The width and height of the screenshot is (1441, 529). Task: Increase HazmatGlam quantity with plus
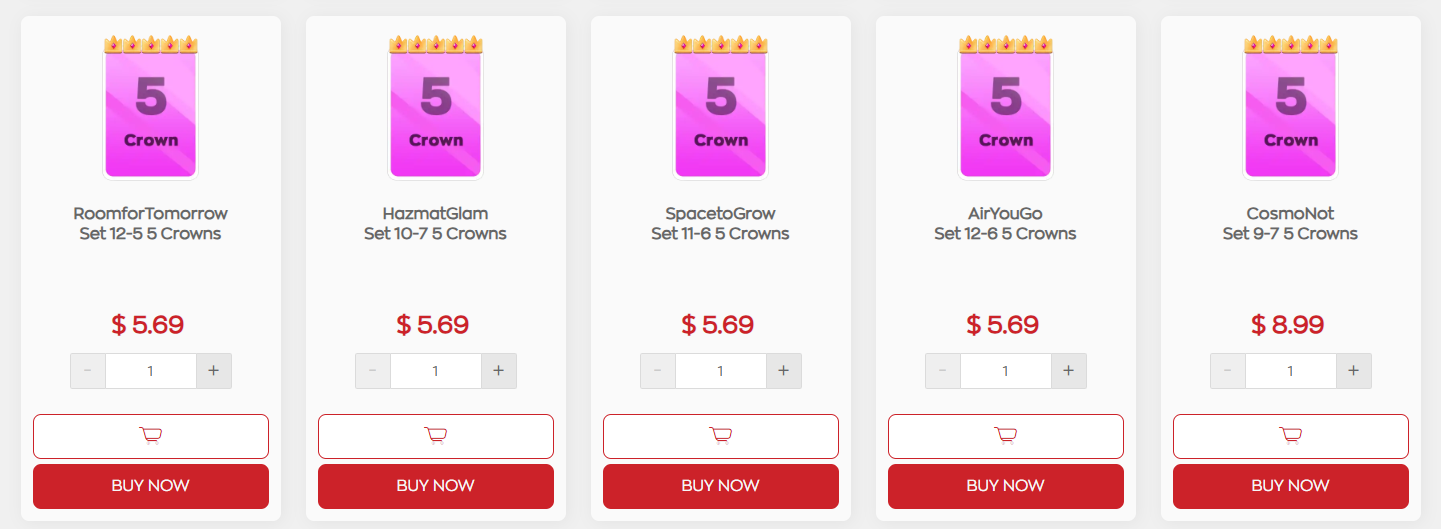tap(498, 371)
